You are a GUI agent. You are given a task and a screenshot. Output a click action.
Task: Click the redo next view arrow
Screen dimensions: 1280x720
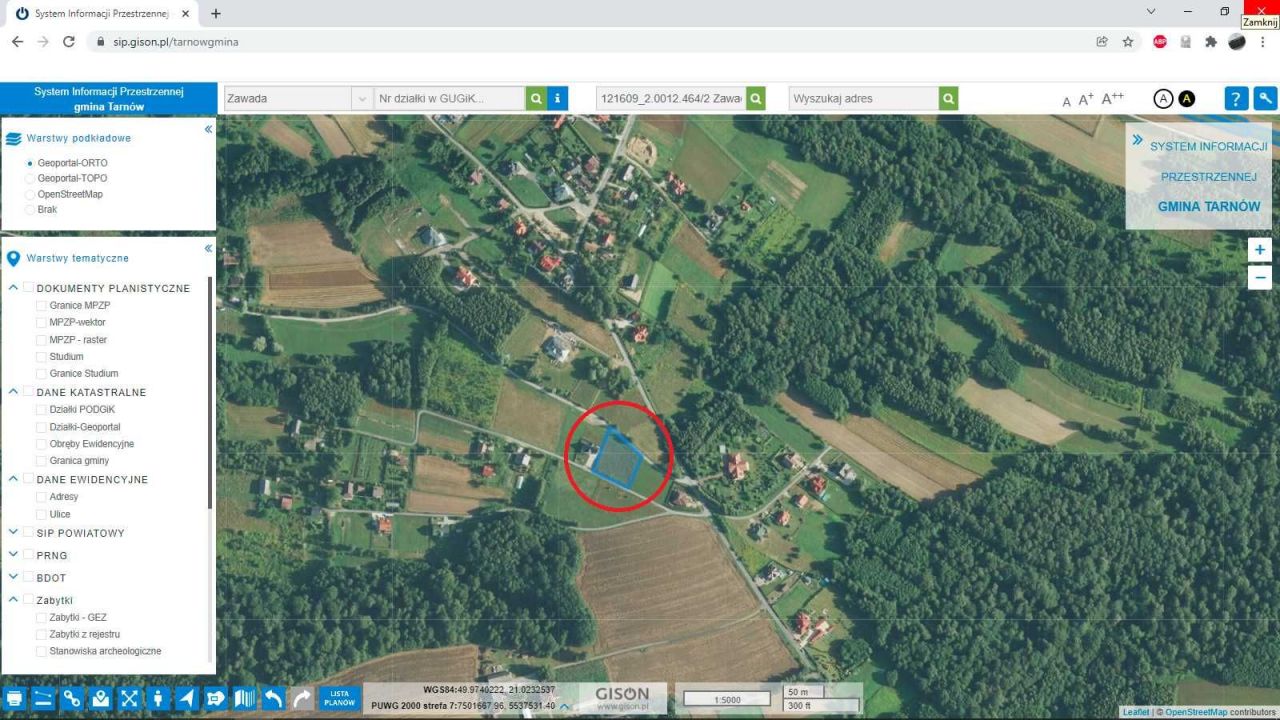point(302,698)
